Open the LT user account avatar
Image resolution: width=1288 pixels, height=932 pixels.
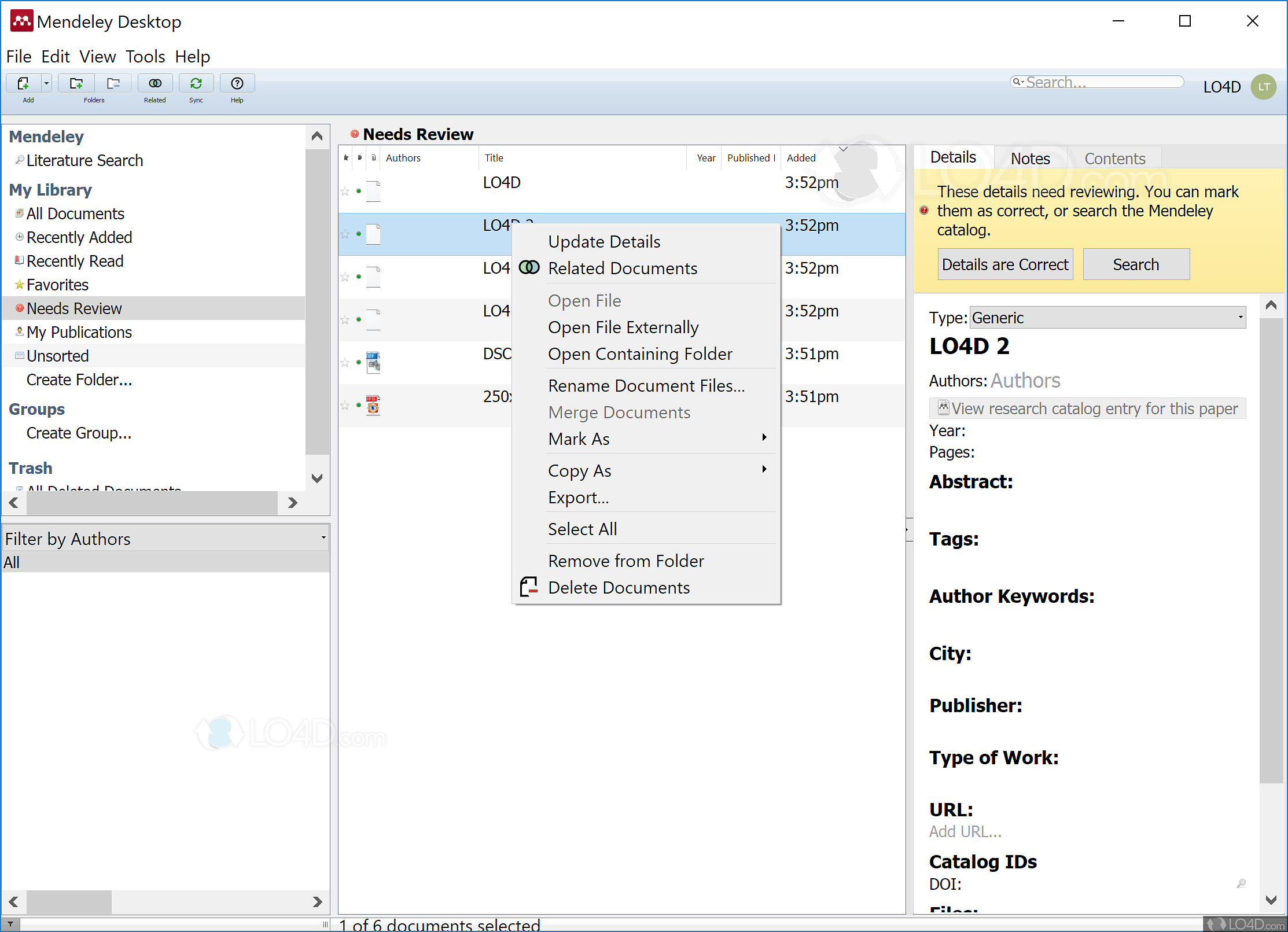click(1263, 87)
